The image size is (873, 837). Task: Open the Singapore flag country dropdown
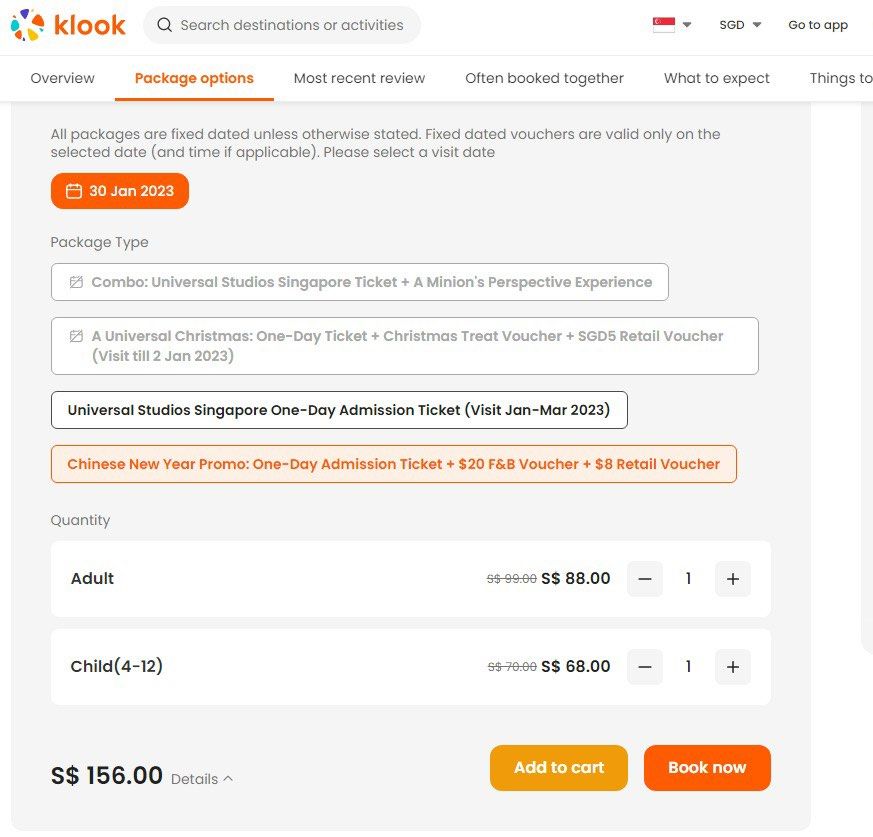pyautogui.click(x=671, y=25)
